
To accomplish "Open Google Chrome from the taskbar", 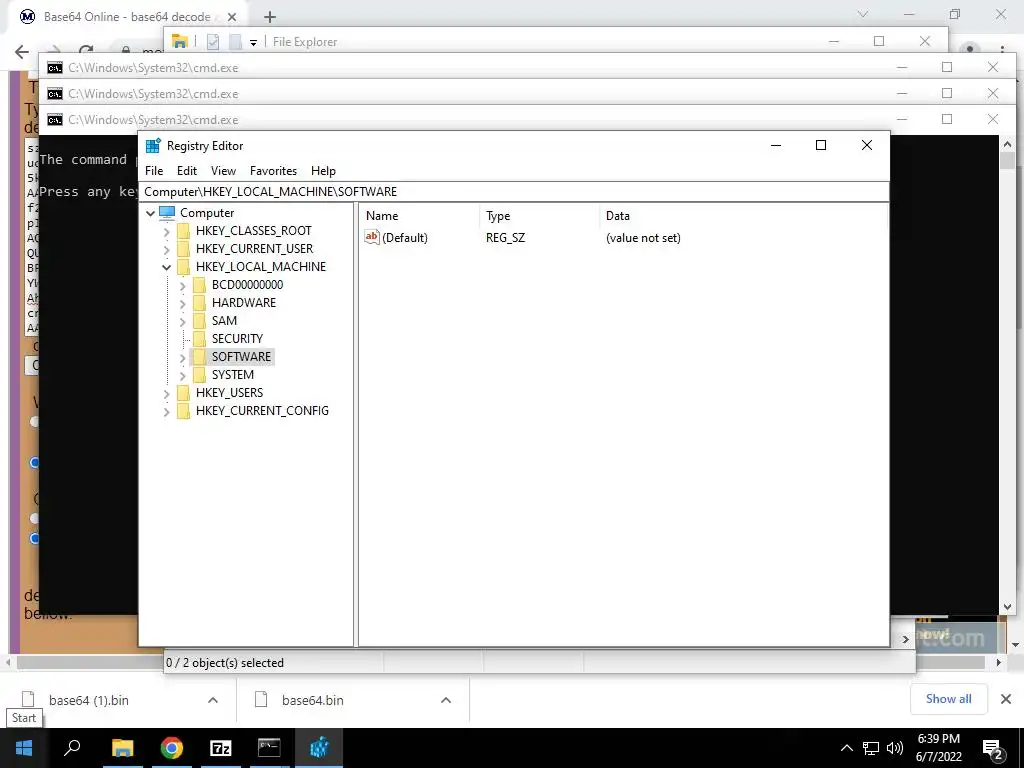I will 172,748.
